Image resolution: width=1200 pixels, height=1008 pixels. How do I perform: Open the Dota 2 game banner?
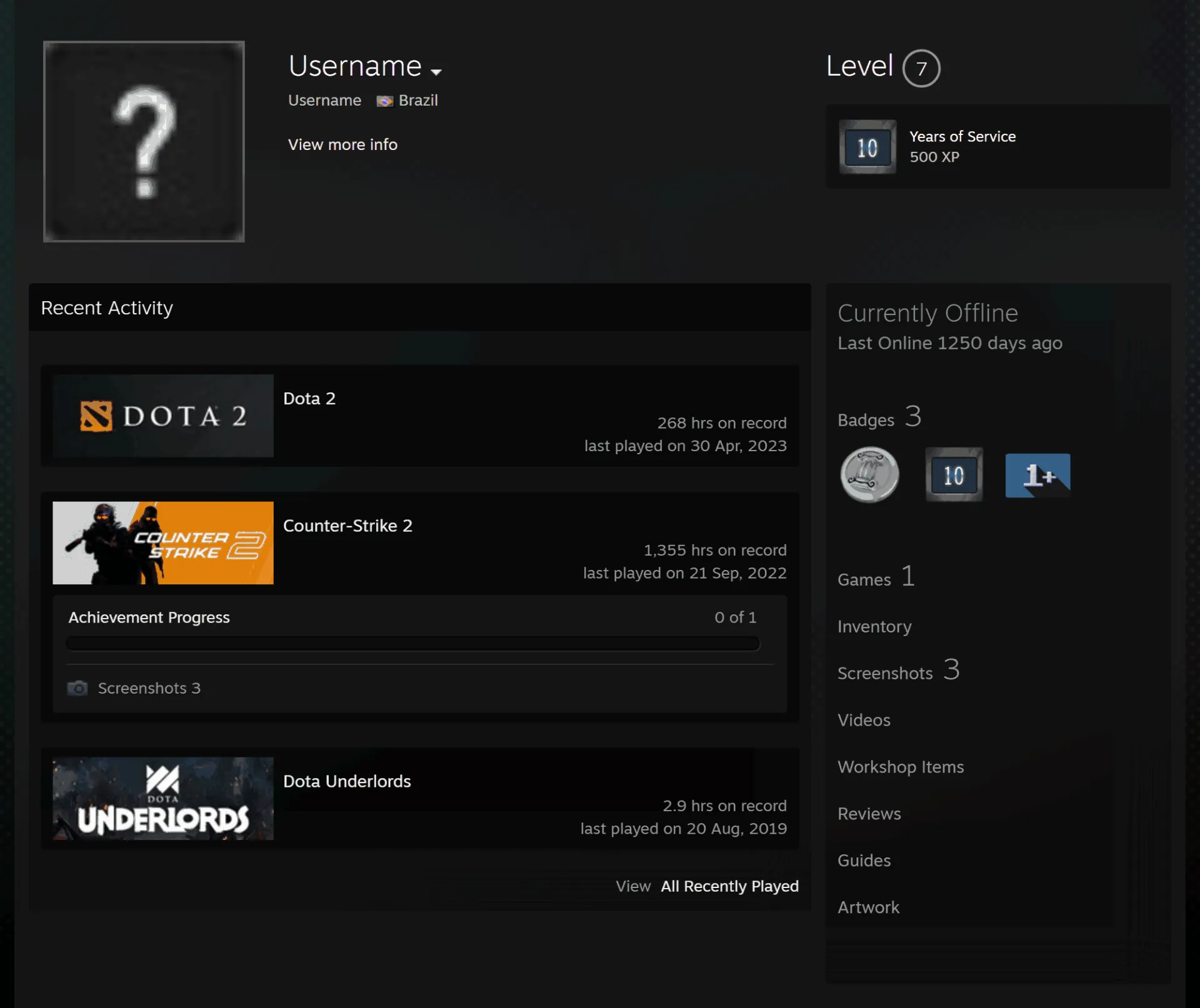pos(163,416)
